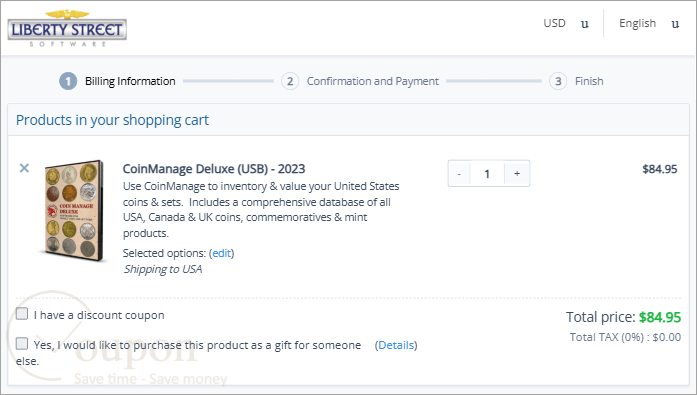Click the green total price $84.95
The width and height of the screenshot is (697, 395).
660,317
